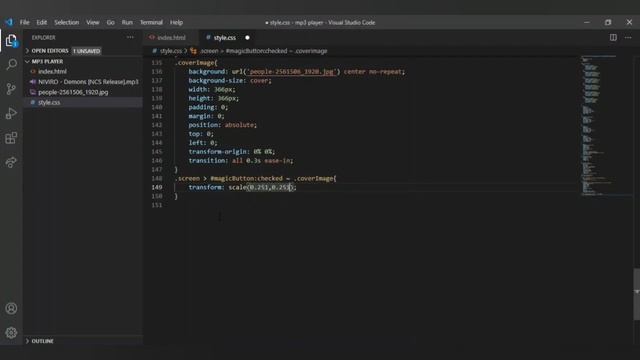
Task: Click the 'transition: all 0.3s ease-in' line
Action: (x=241, y=161)
